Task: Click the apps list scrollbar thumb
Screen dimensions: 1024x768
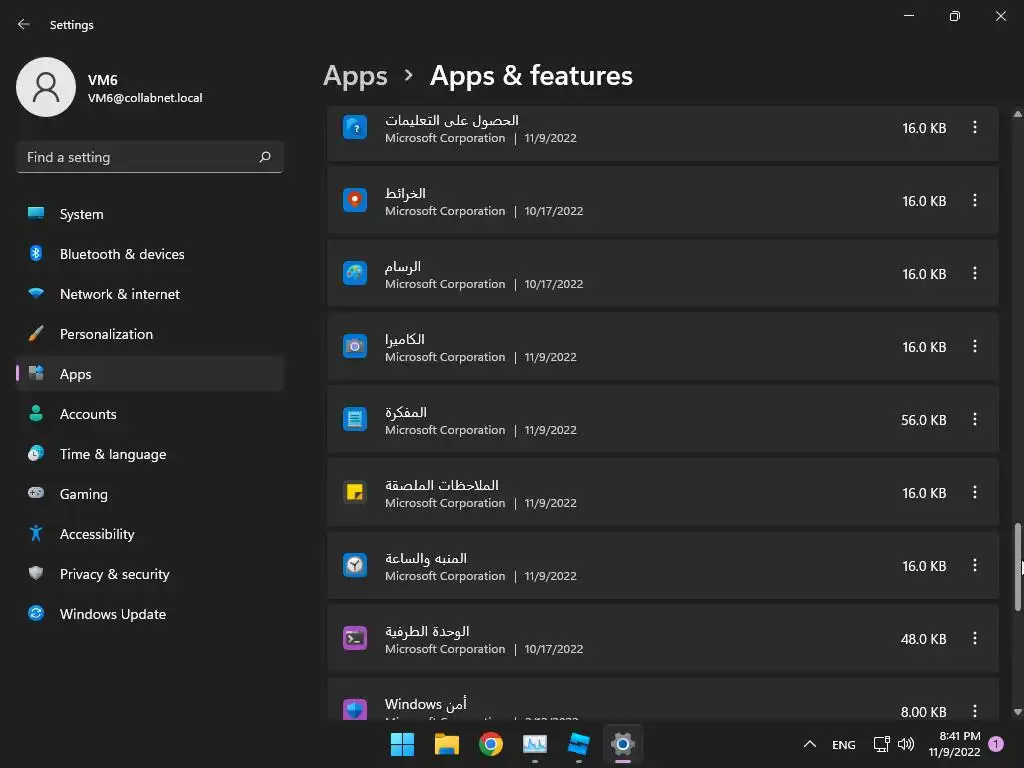Action: pyautogui.click(x=1017, y=567)
